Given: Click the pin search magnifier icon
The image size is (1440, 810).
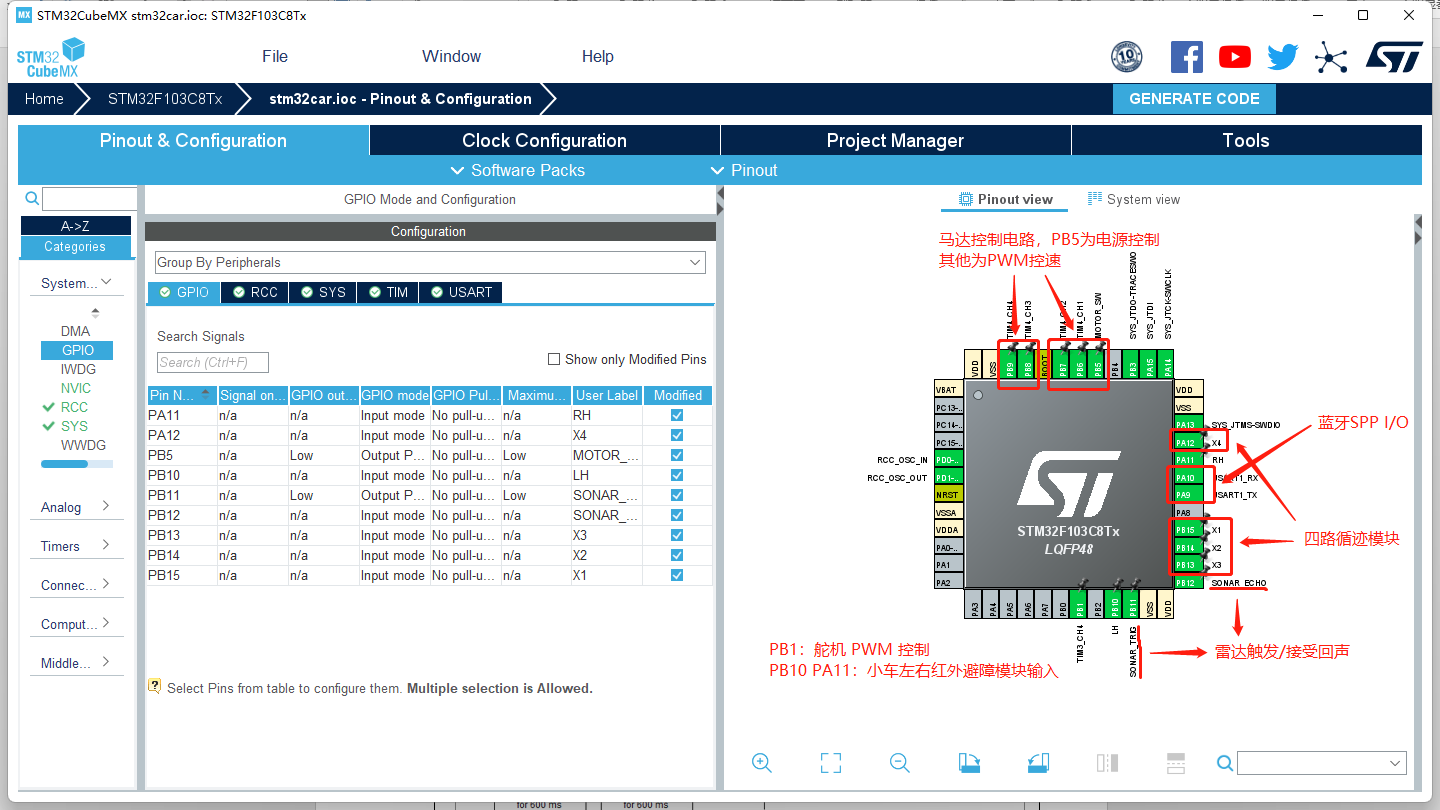Looking at the screenshot, I should click(x=1225, y=763).
